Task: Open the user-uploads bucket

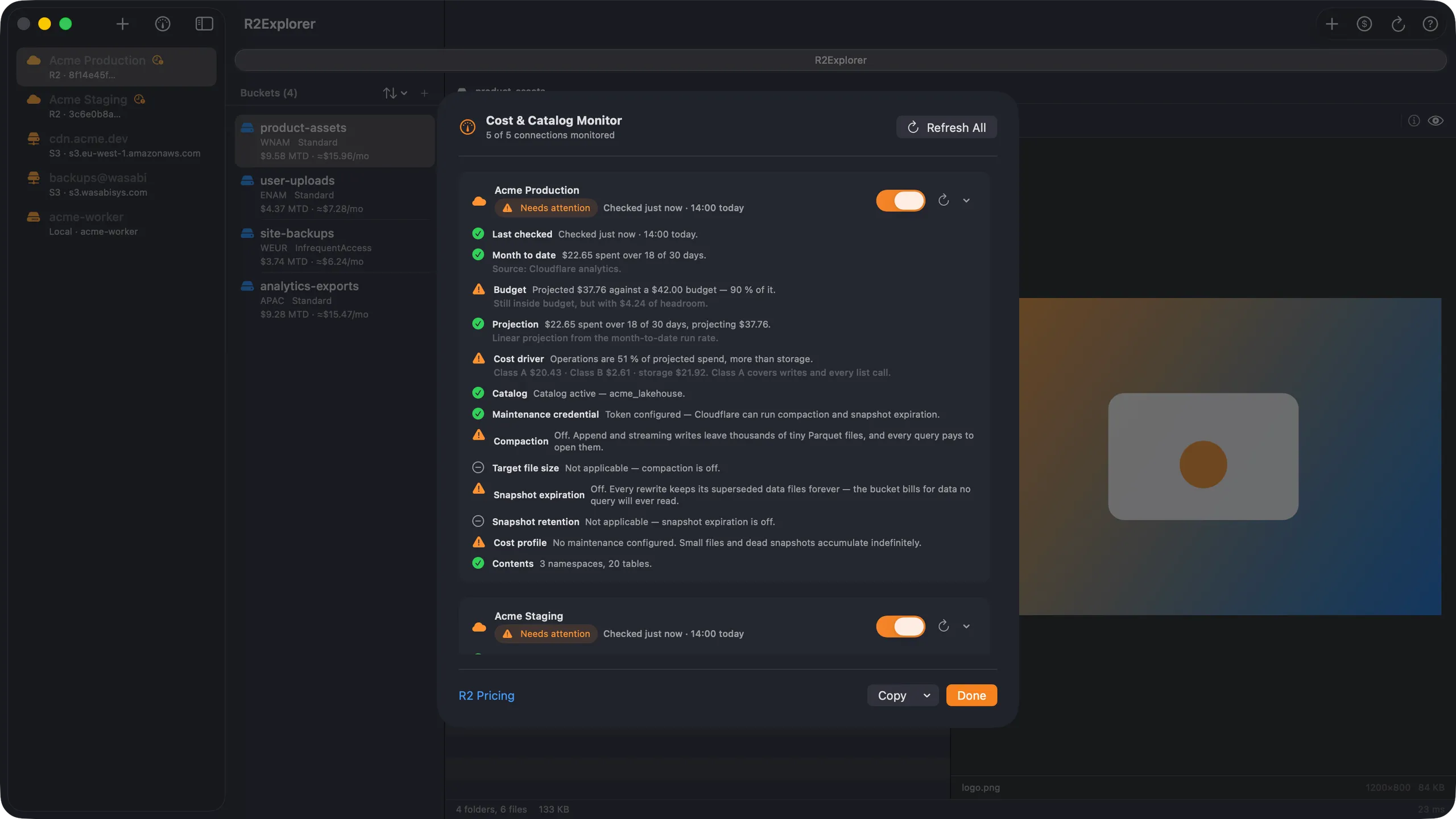Action: (334, 194)
